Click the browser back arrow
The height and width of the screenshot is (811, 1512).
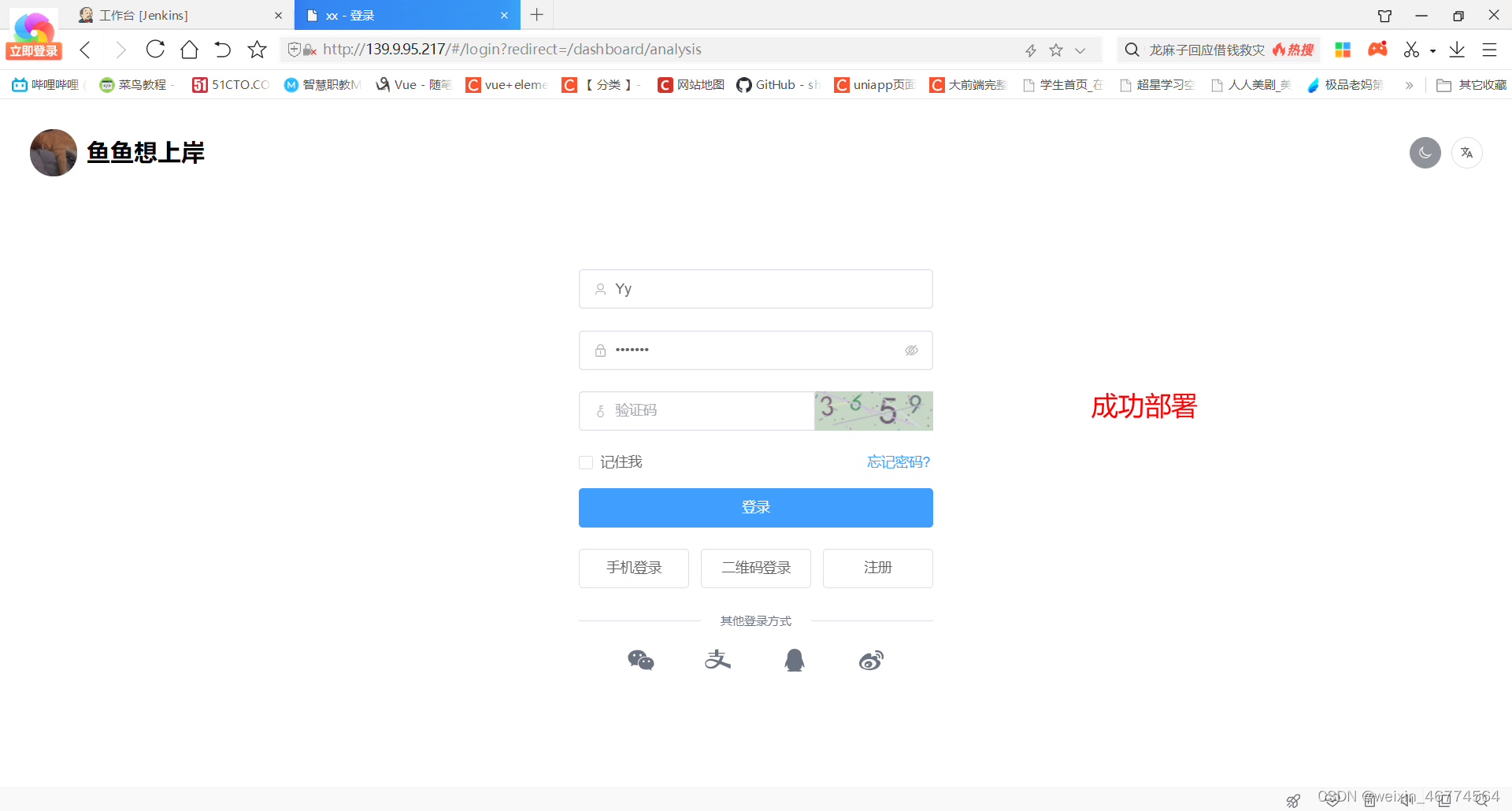(85, 50)
